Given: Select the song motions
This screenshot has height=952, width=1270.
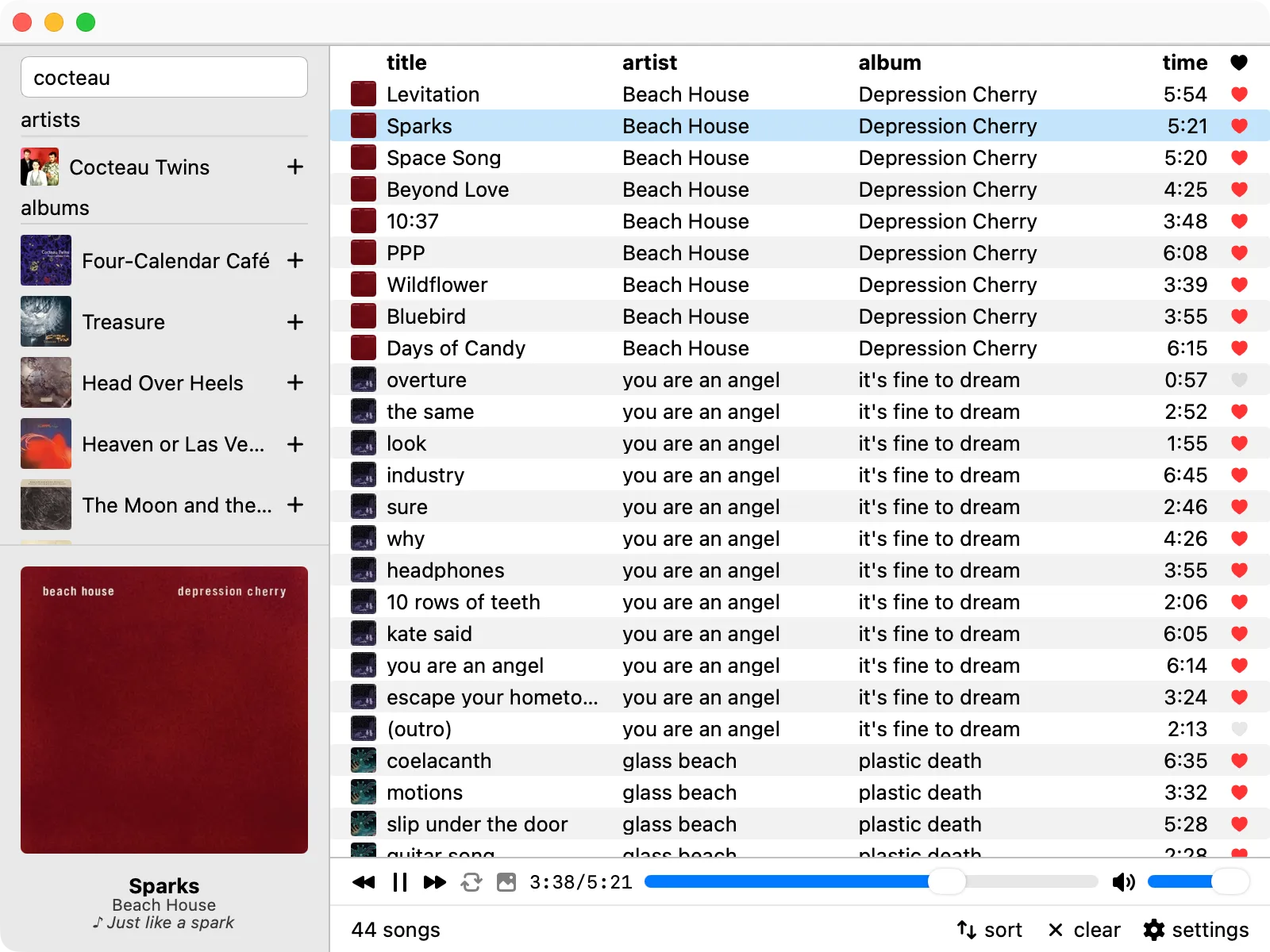Looking at the screenshot, I should point(800,792).
